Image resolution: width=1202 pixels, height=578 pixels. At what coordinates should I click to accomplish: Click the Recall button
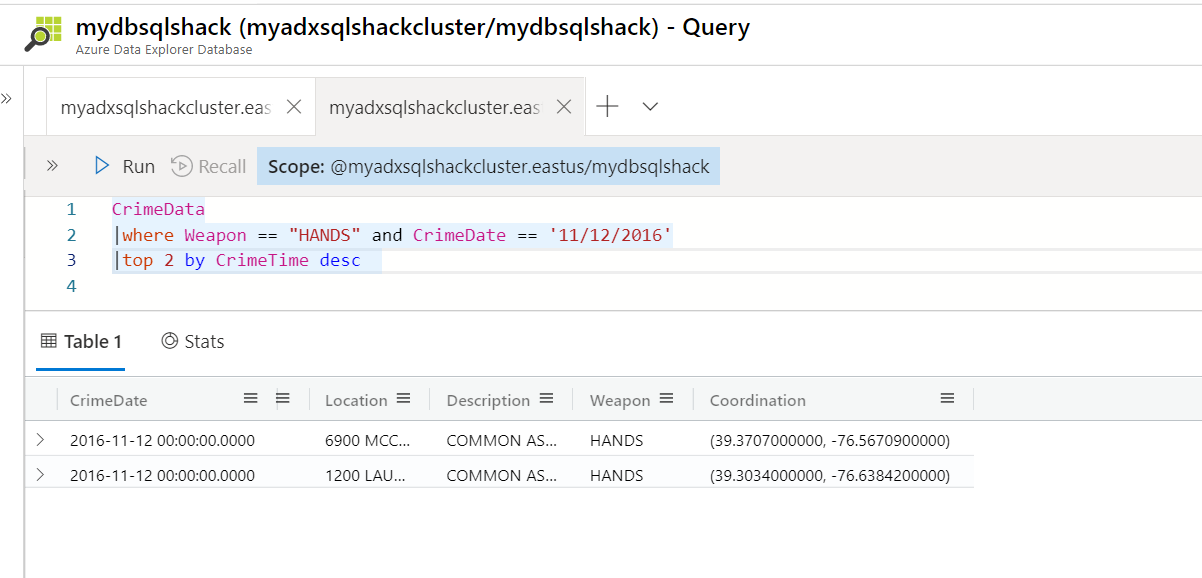[208, 166]
